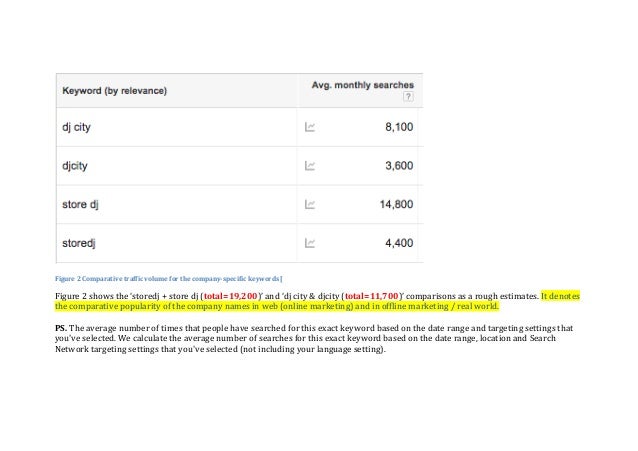The height and width of the screenshot is (451, 638).
Task: Click the trend chart icon for djcity
Action: point(310,166)
